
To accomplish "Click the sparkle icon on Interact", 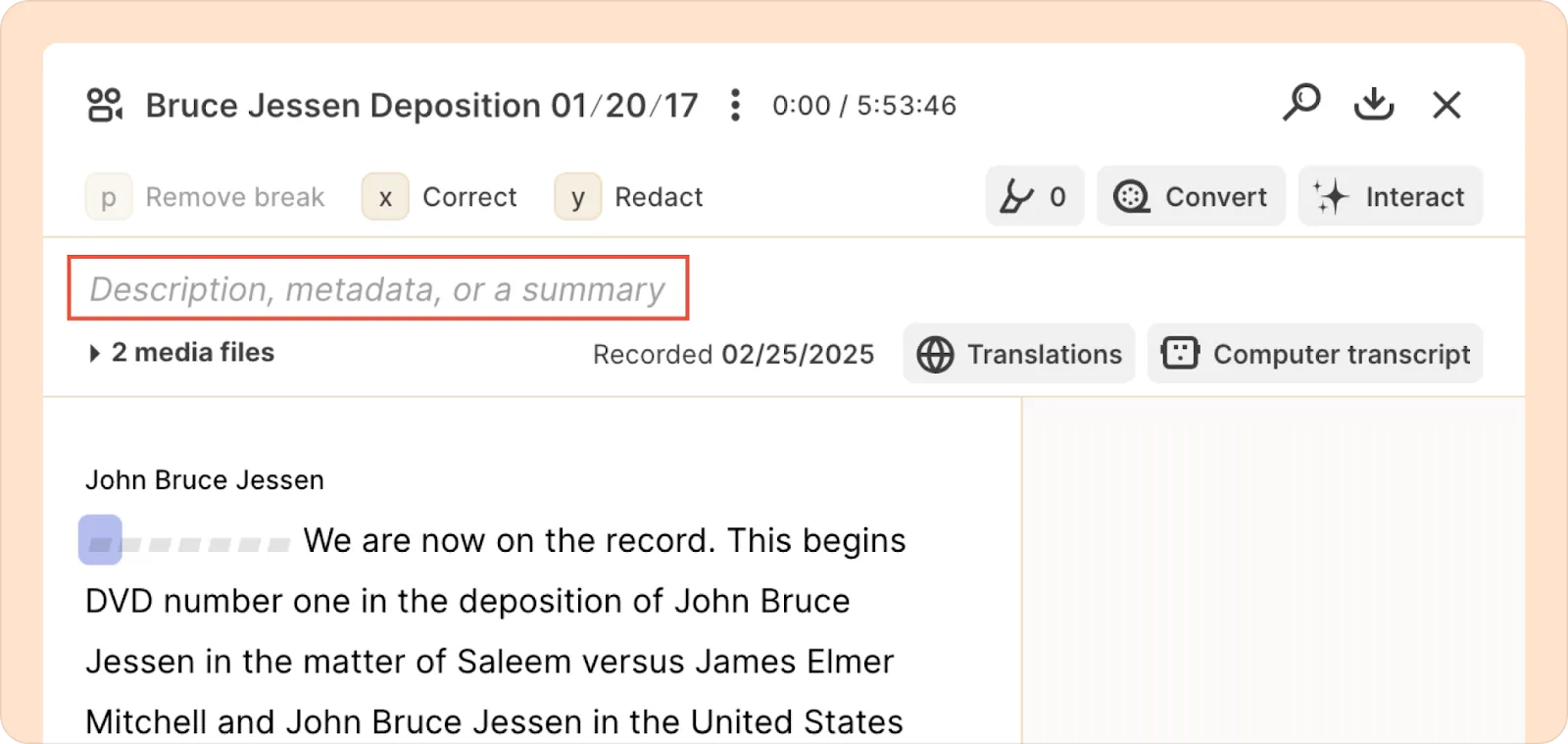I will (1331, 197).
